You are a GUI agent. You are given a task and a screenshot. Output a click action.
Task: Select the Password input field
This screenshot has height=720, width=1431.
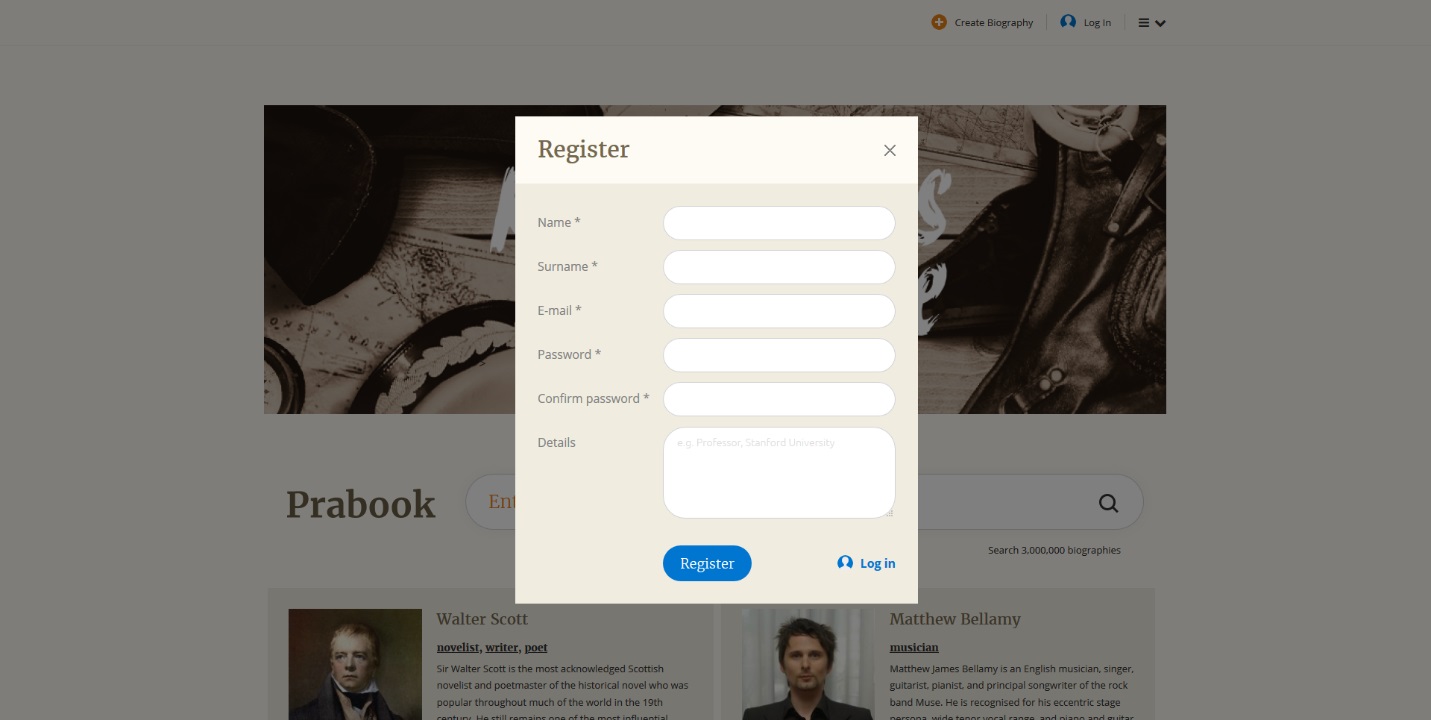tap(779, 355)
